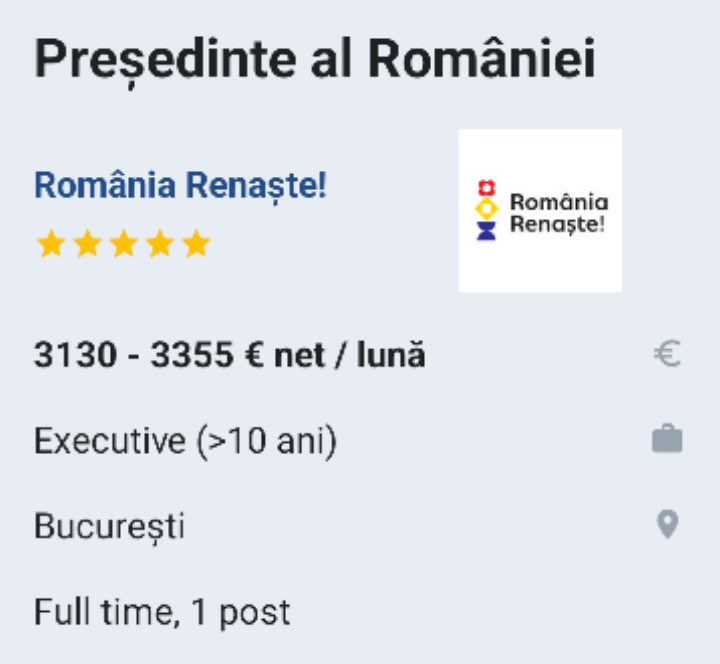
Task: Click the location pin icon
Action: coord(667,525)
